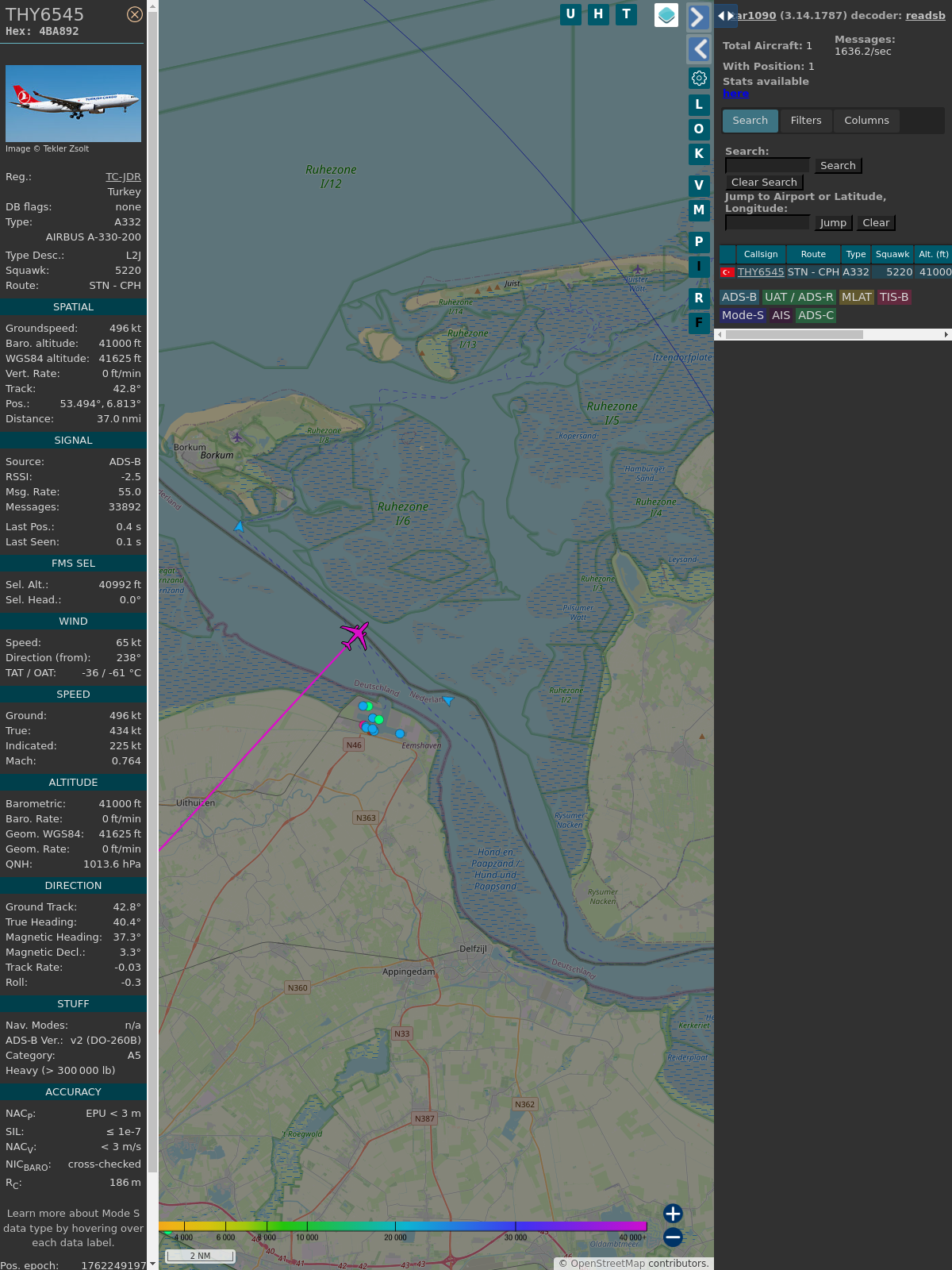Toggle the I map button

point(699,266)
